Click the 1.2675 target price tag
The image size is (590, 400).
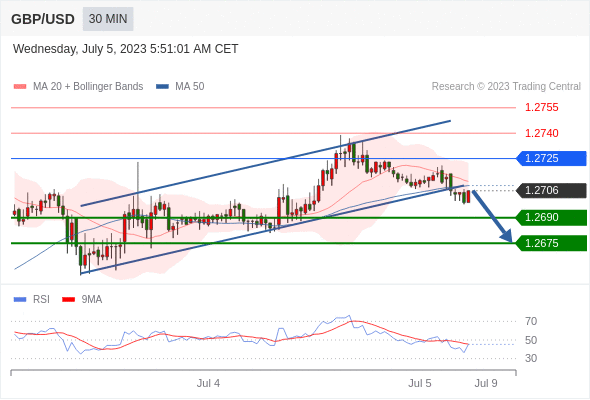(x=551, y=243)
